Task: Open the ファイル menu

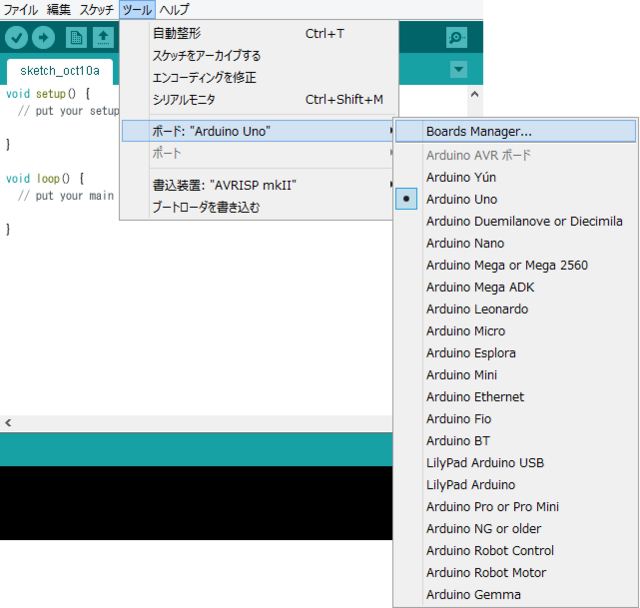Action: coord(20,9)
